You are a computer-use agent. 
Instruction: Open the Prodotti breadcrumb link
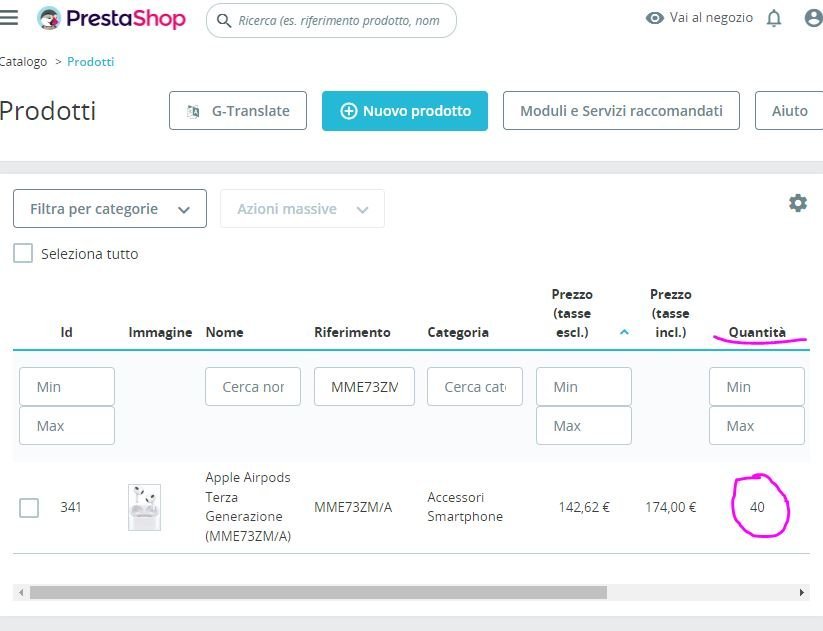coord(90,61)
